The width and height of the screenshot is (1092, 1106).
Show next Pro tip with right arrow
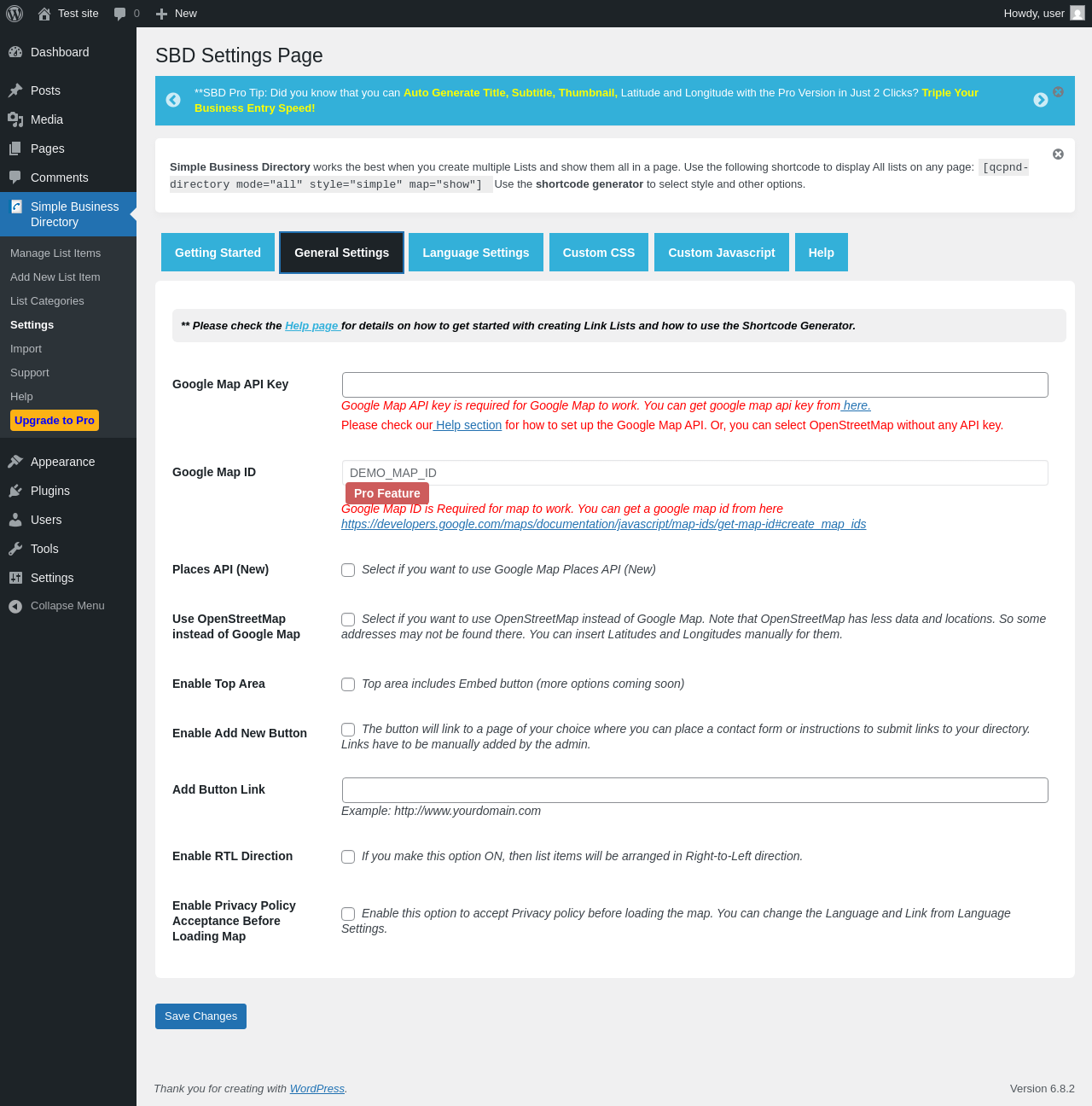click(1041, 100)
